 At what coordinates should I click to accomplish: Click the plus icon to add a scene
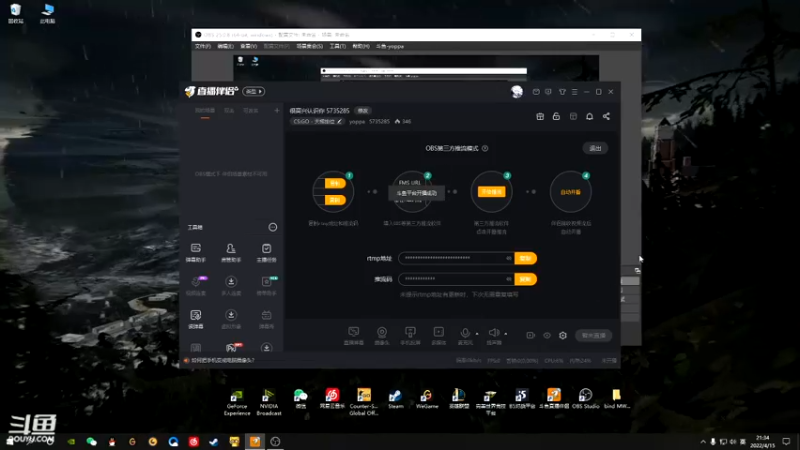(277, 110)
